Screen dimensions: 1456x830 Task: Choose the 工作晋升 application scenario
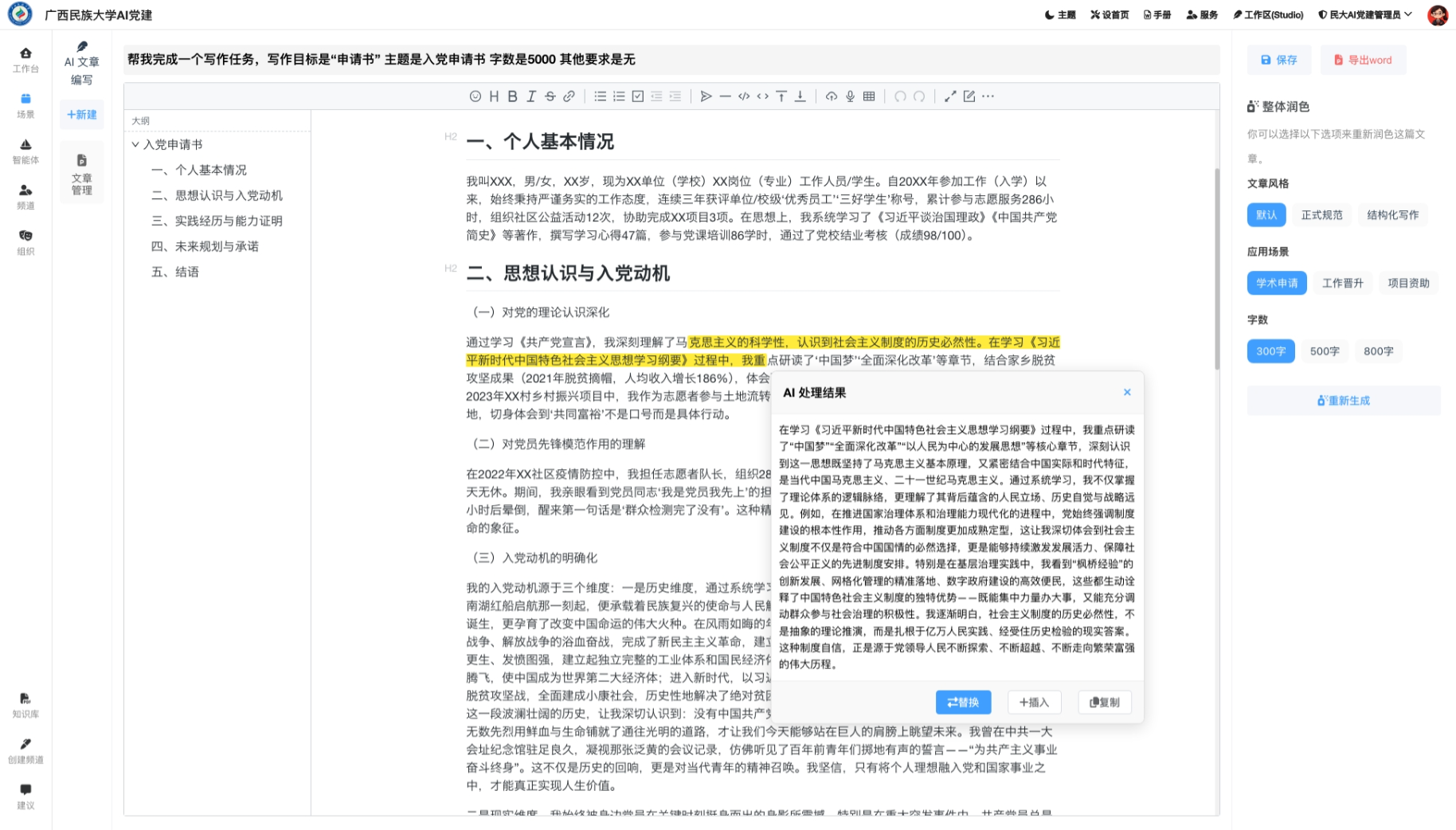(1342, 283)
